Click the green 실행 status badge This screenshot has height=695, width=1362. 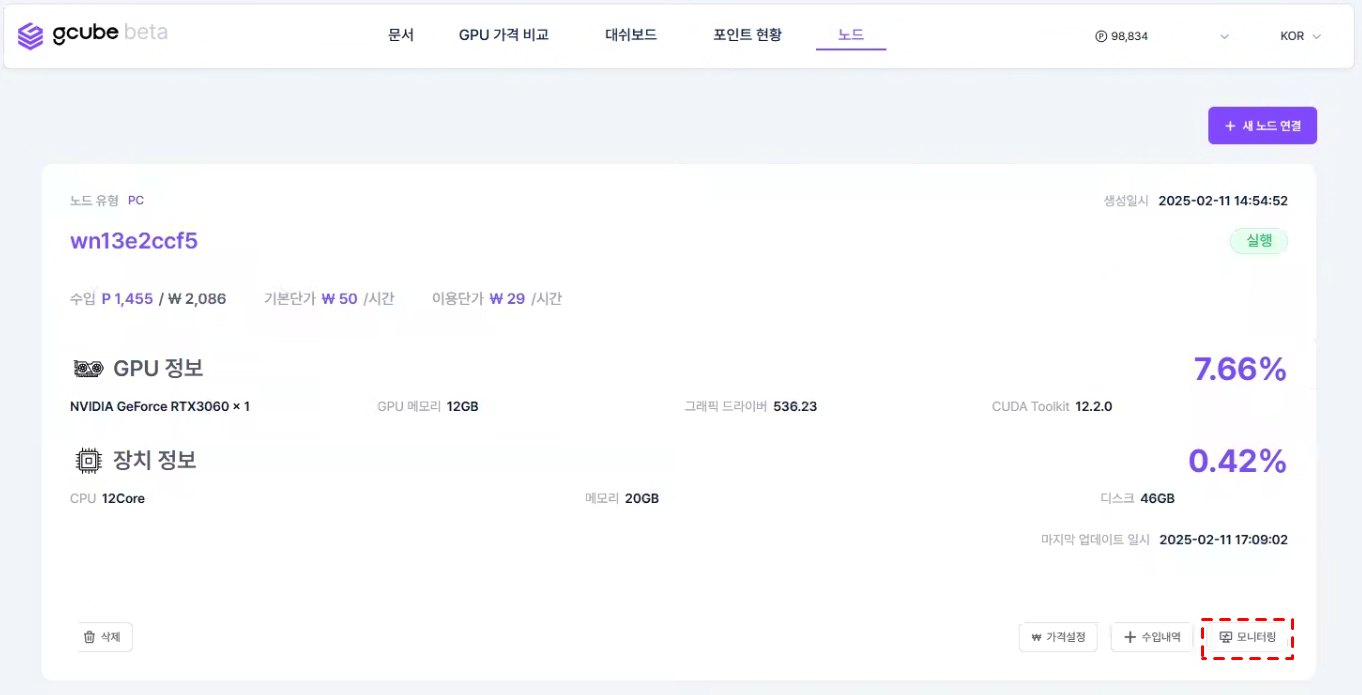tap(1258, 241)
